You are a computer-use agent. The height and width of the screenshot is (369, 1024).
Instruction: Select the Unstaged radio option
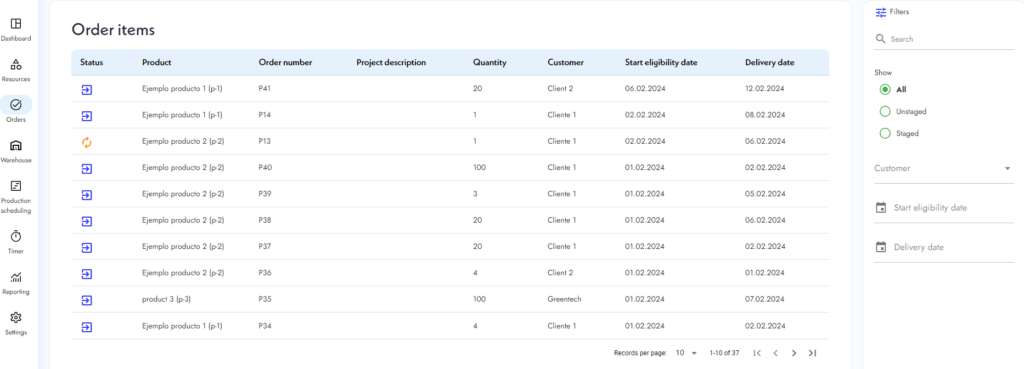tap(885, 112)
